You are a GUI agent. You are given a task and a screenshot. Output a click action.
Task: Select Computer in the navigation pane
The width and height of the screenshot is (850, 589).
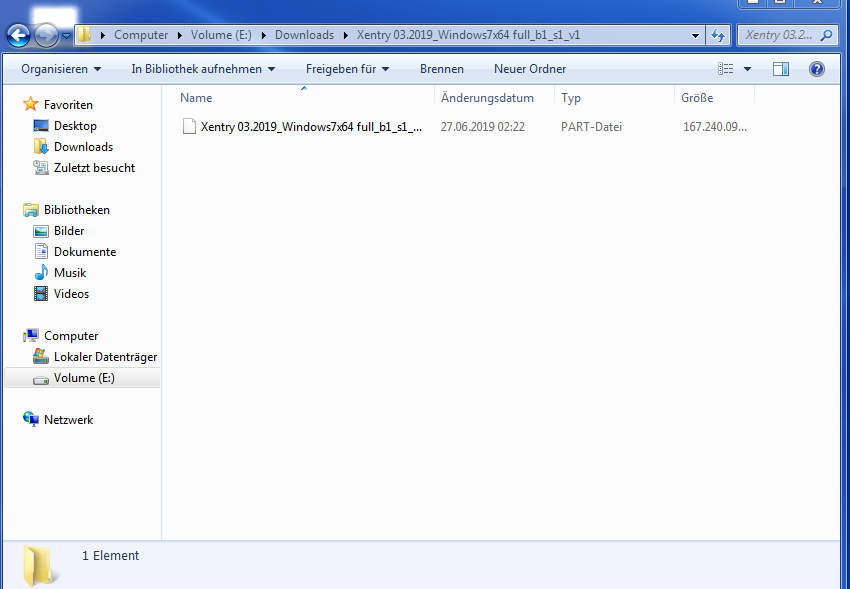pyautogui.click(x=71, y=336)
